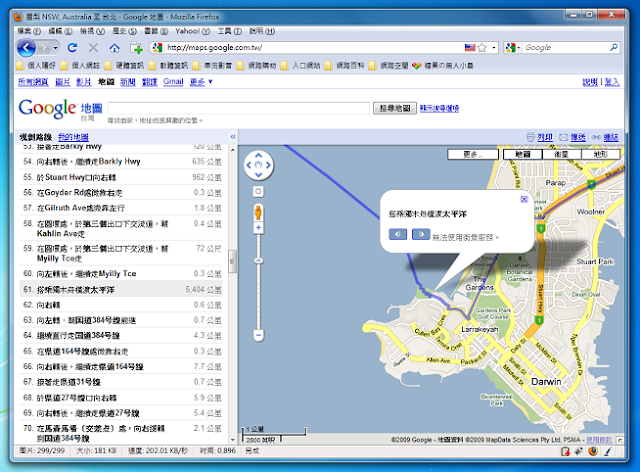Open the back history dropdown arrow
This screenshot has height=472, width=640.
56,48
